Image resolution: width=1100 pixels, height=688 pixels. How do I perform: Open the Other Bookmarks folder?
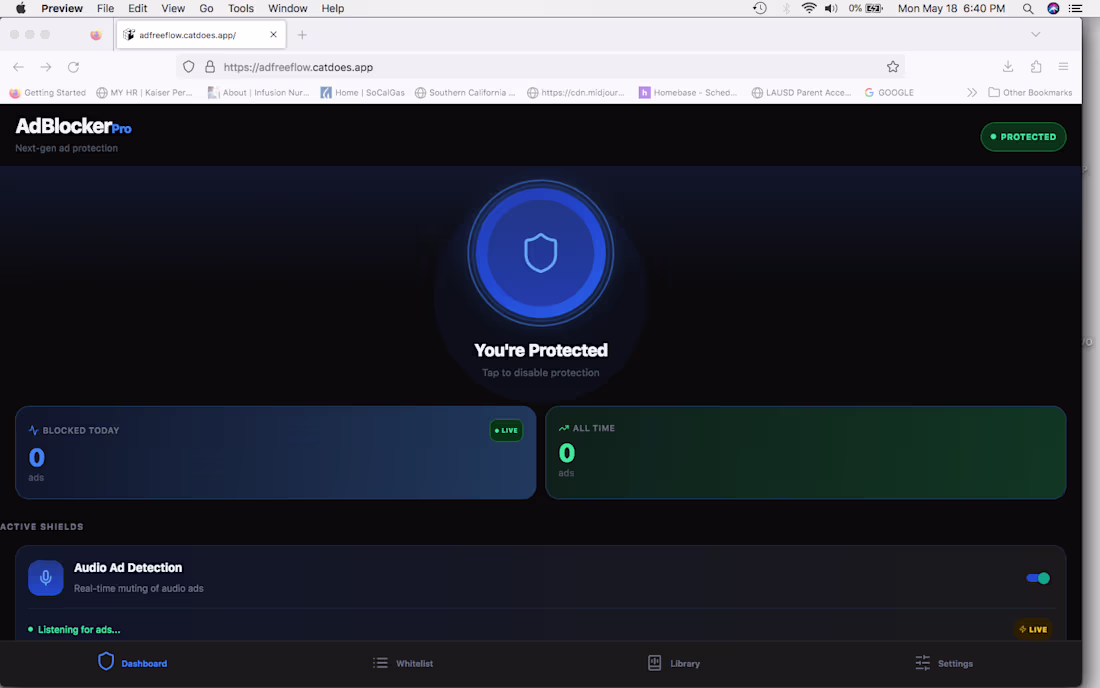point(1030,93)
